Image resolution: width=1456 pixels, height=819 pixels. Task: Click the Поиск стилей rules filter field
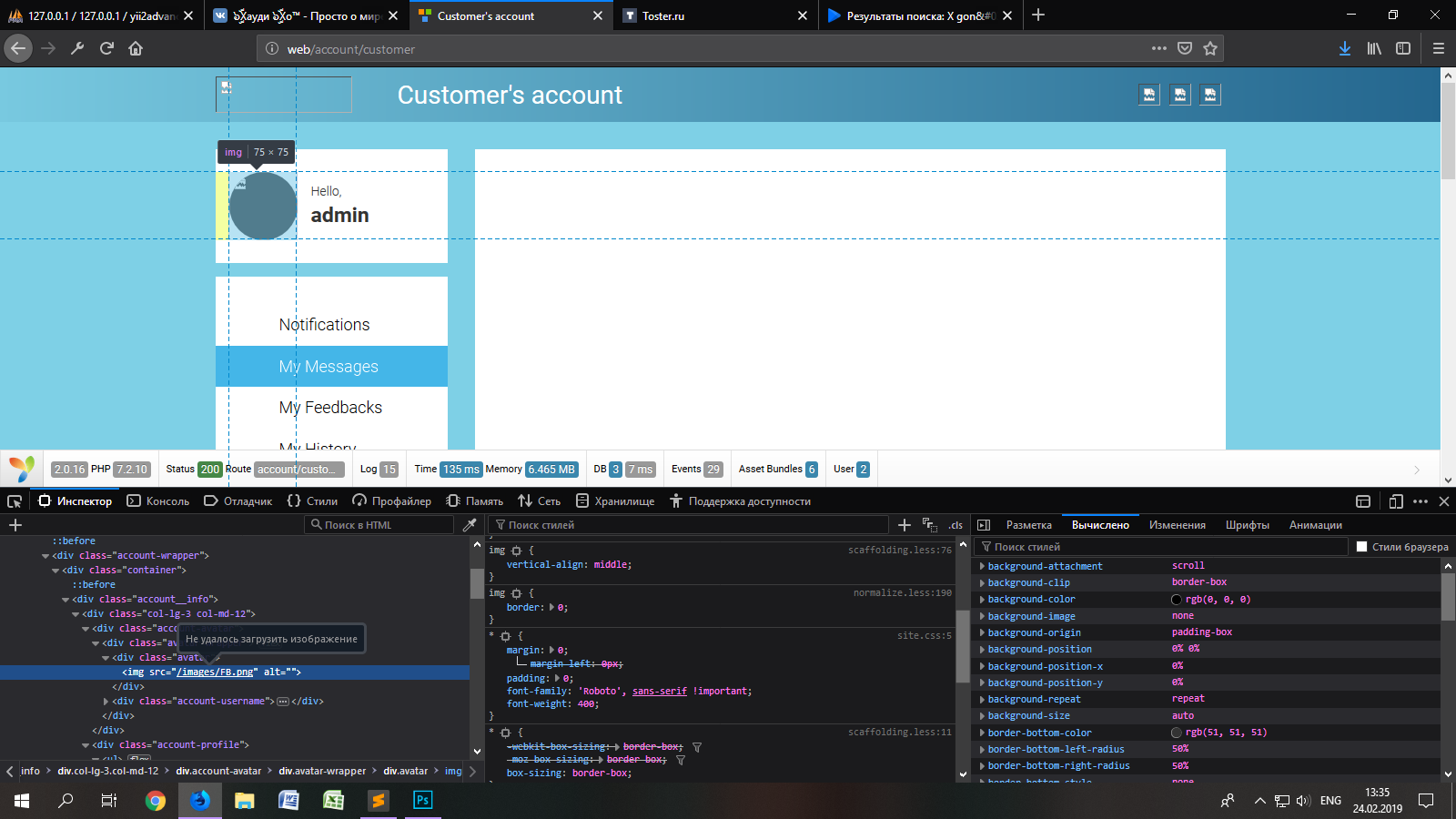pos(688,525)
